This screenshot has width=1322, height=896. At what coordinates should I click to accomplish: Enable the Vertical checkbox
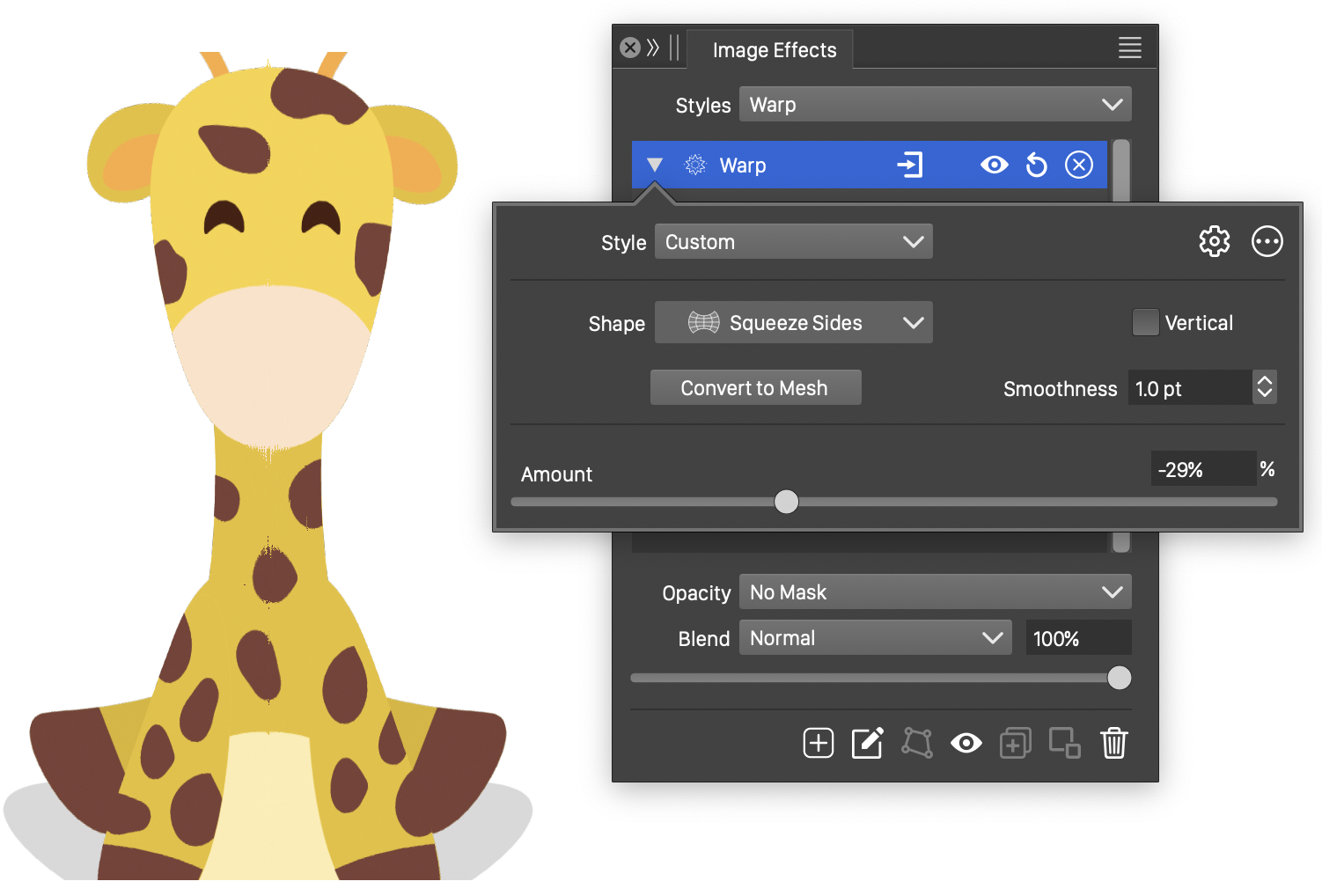(1145, 323)
